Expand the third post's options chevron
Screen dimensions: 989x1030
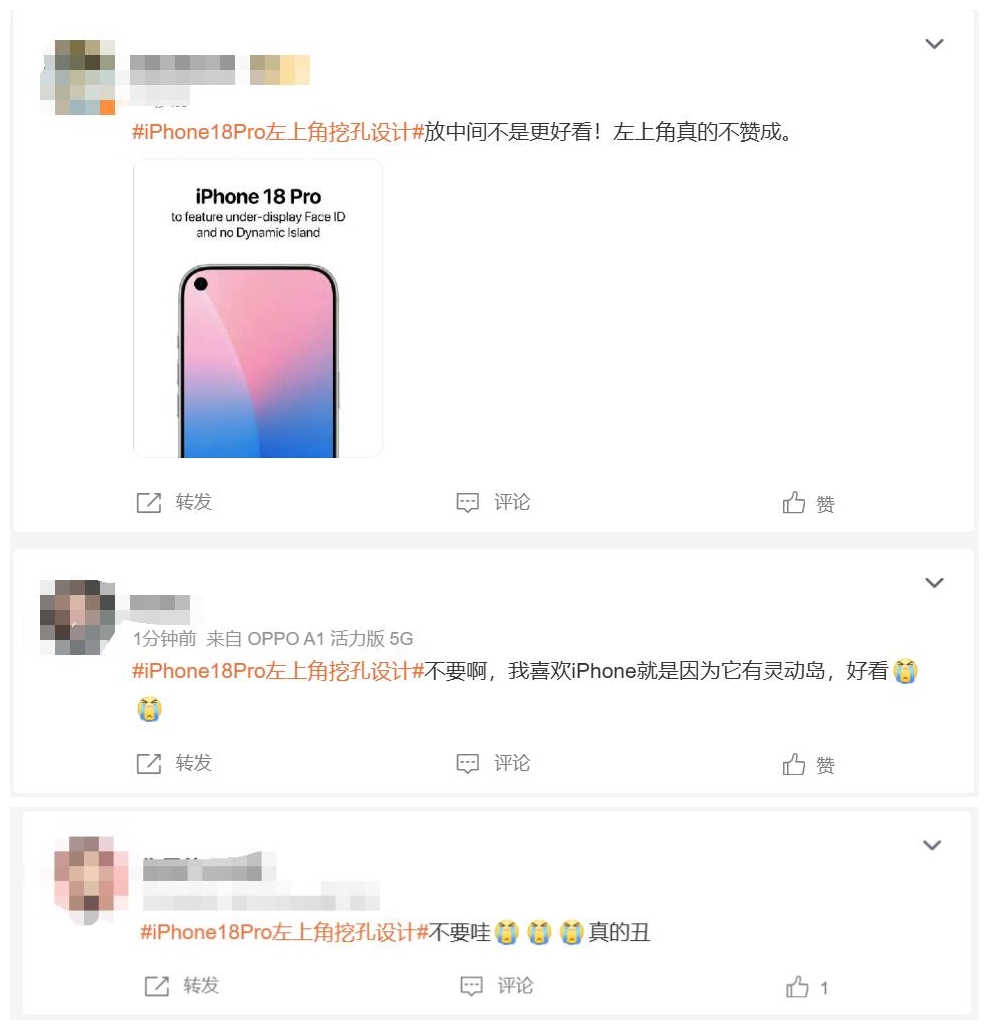click(932, 845)
